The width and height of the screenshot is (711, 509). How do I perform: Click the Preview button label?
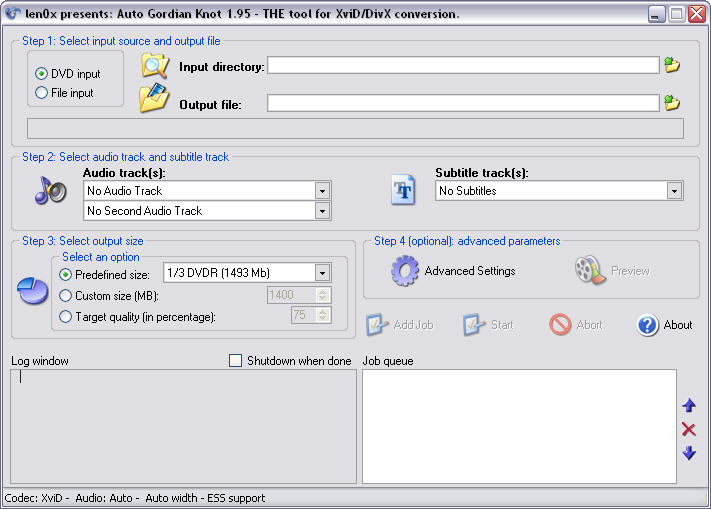(630, 271)
